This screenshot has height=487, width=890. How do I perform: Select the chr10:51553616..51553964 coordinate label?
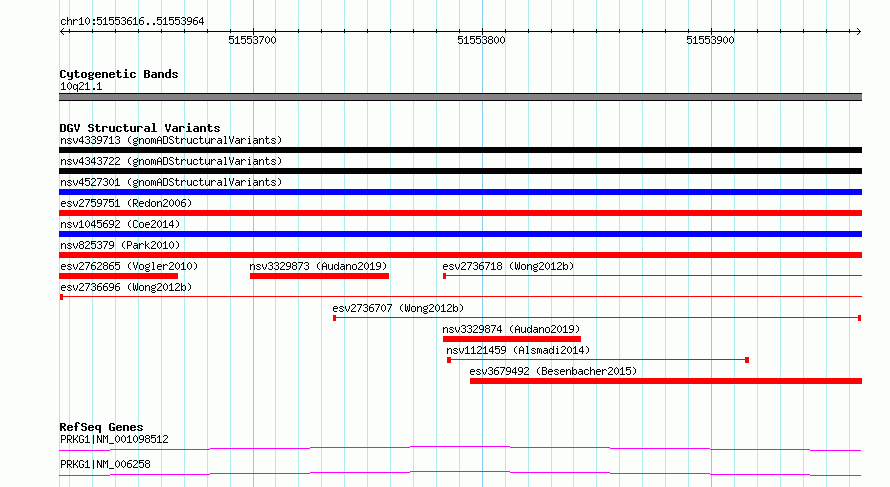(x=132, y=22)
